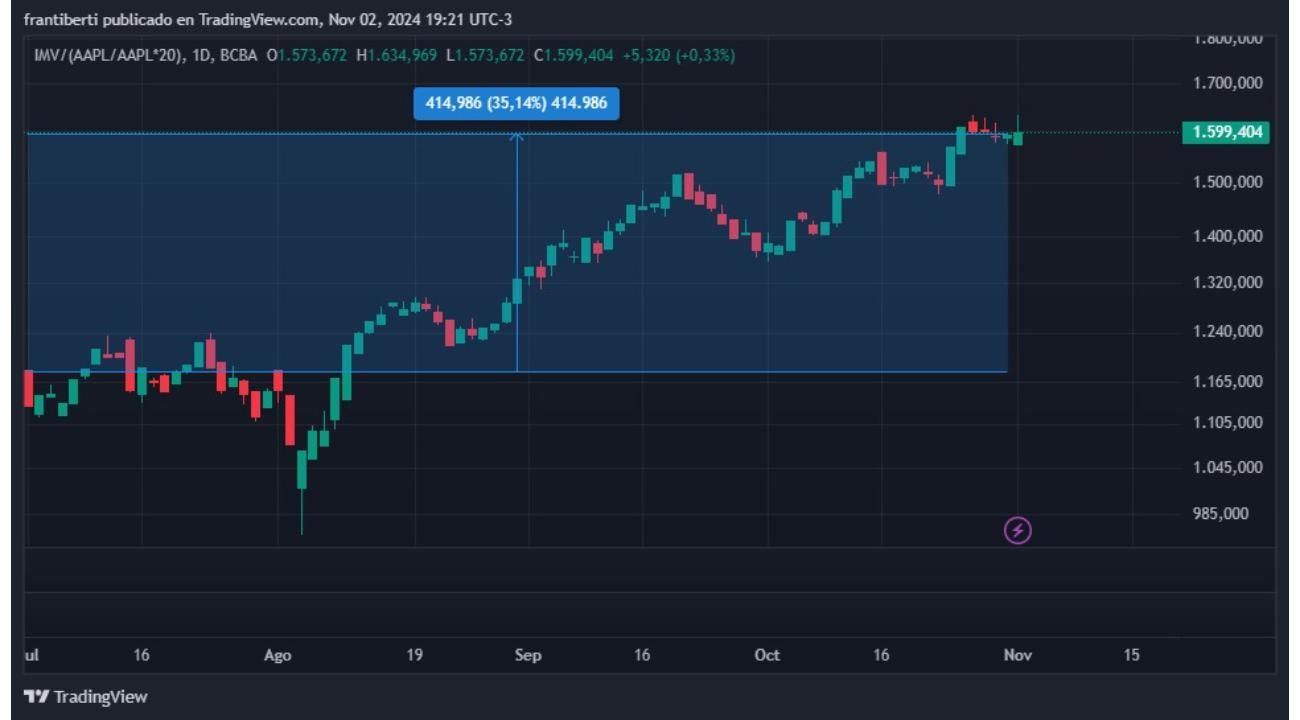This screenshot has width=1300, height=720.
Task: Click the Sep label on time axis
Action: pos(528,655)
